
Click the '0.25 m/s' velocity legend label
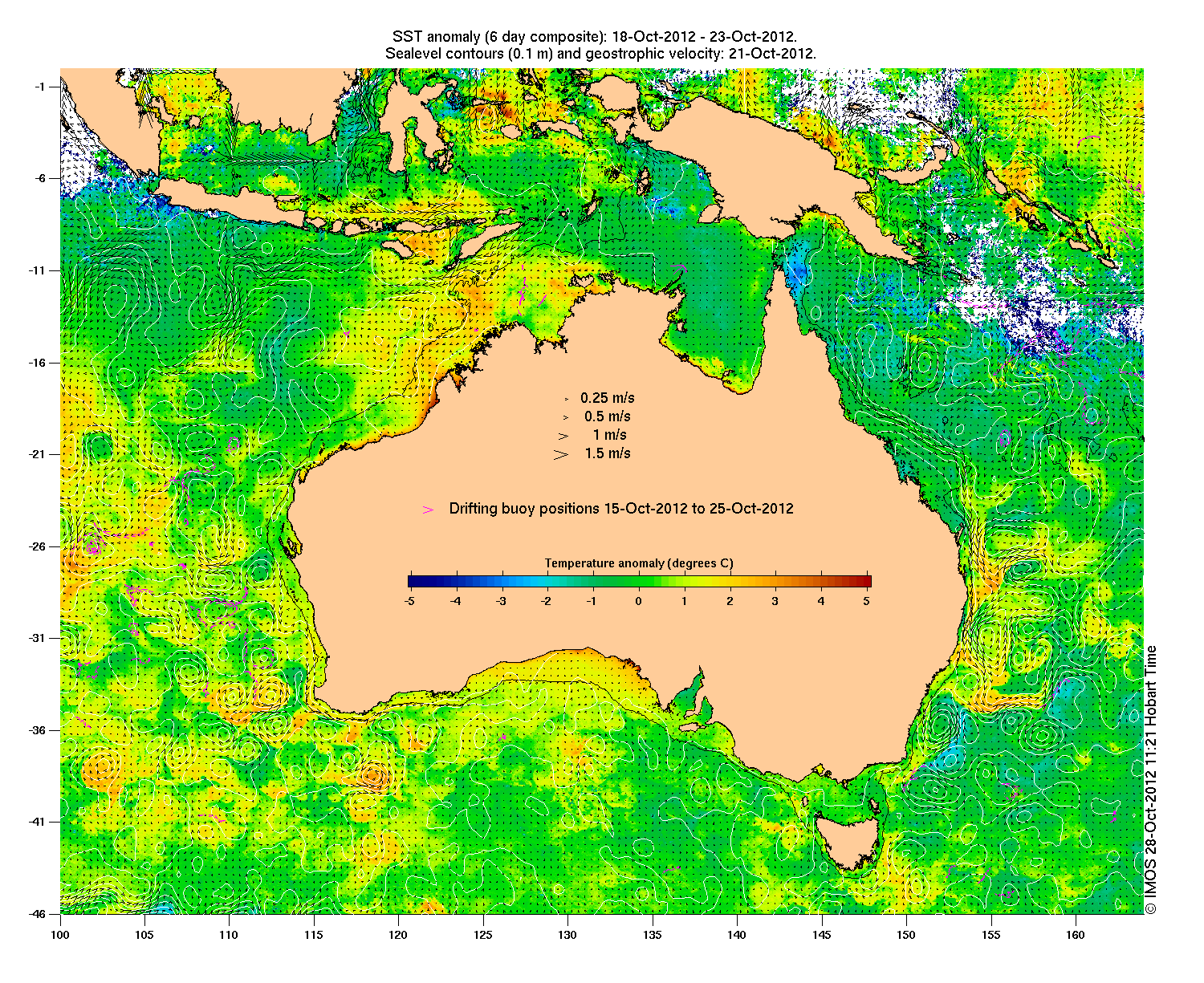point(608,398)
